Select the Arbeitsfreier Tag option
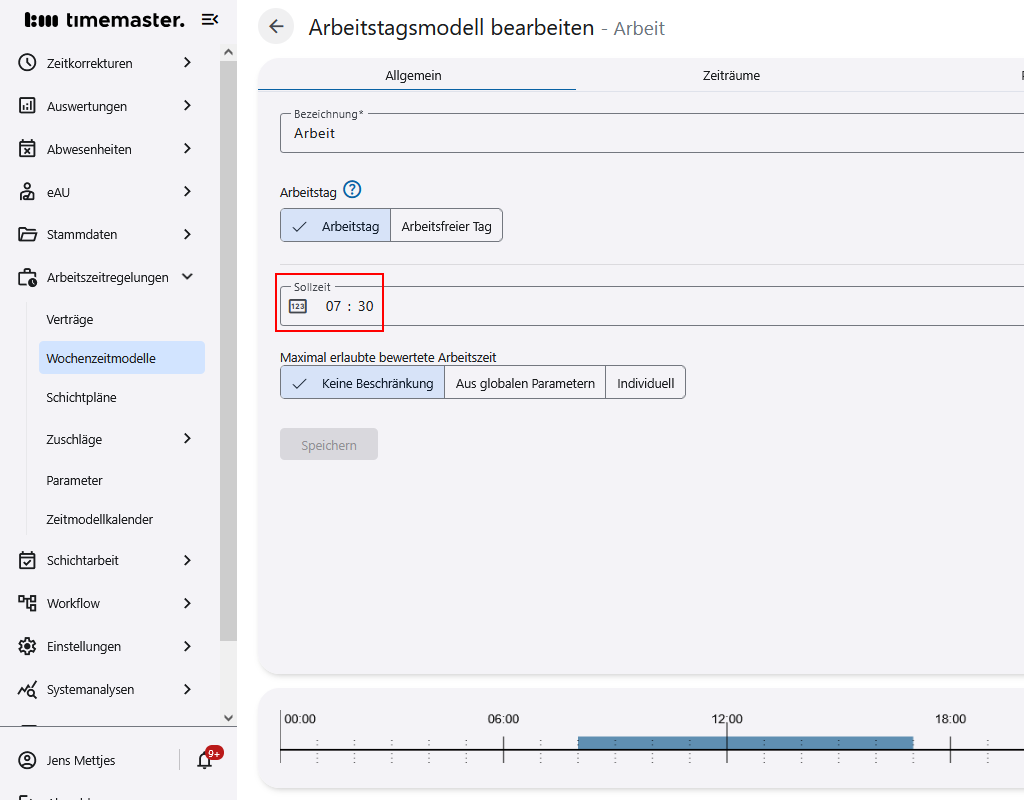1024x800 pixels. click(446, 226)
